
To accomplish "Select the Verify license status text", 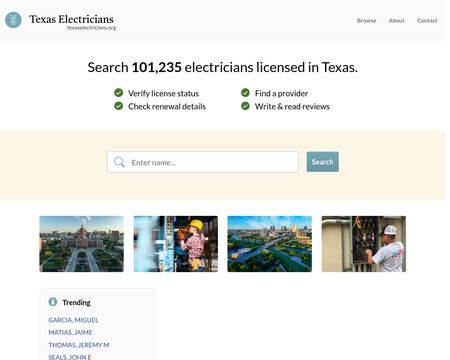I will (163, 93).
